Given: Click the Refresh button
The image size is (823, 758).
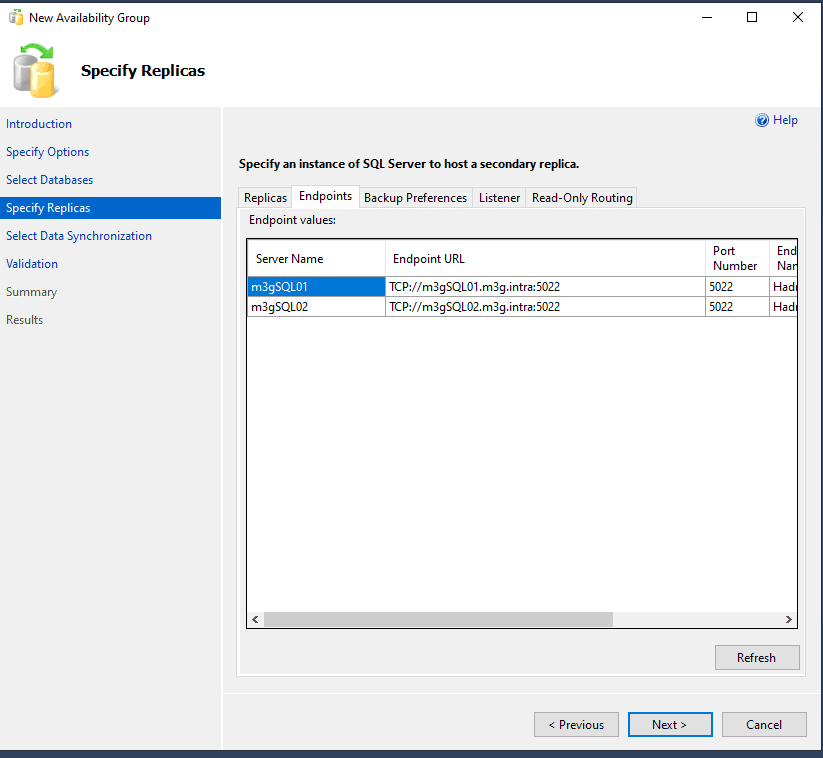Looking at the screenshot, I should (x=757, y=658).
